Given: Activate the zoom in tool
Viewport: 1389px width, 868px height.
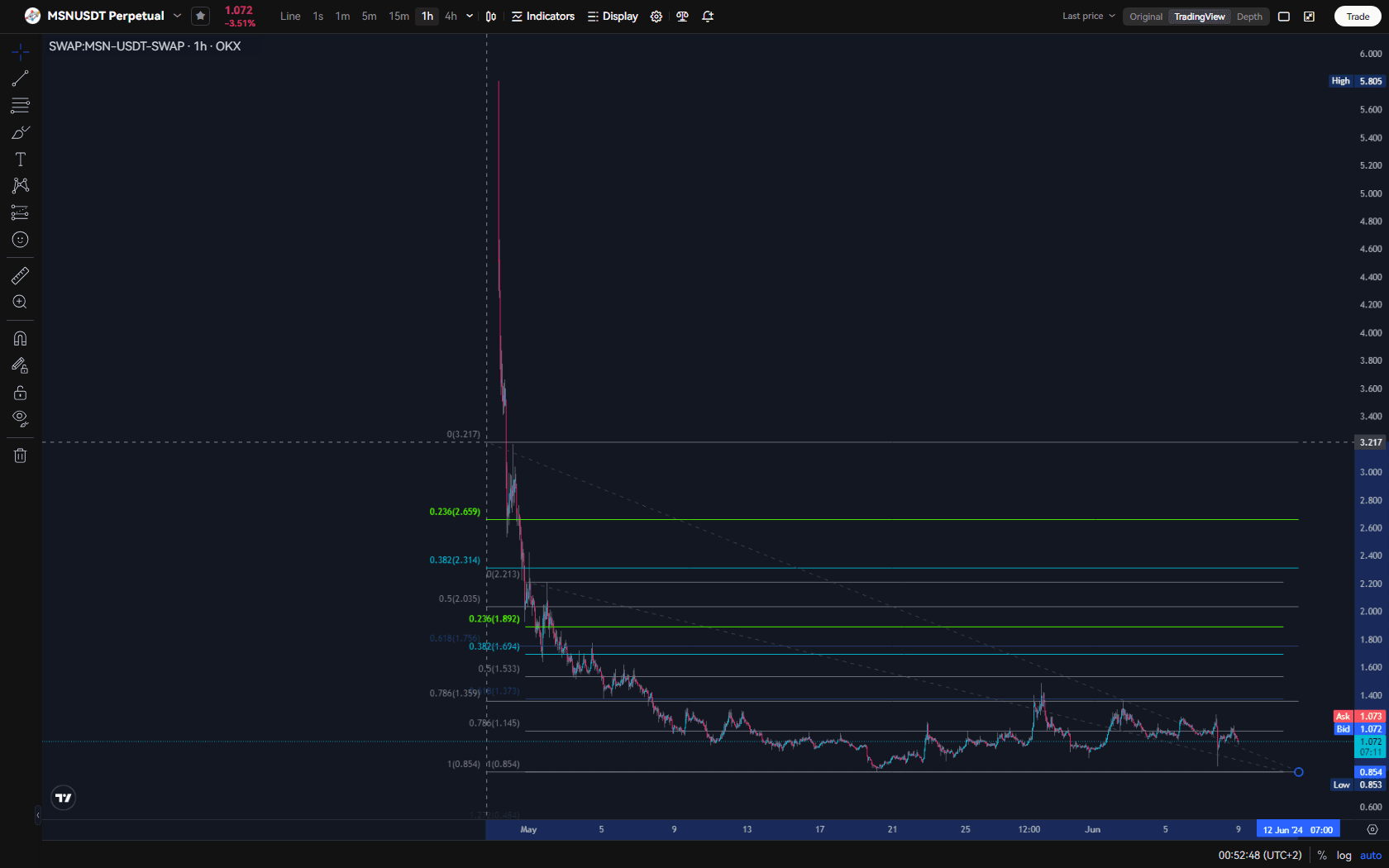Looking at the screenshot, I should [21, 302].
